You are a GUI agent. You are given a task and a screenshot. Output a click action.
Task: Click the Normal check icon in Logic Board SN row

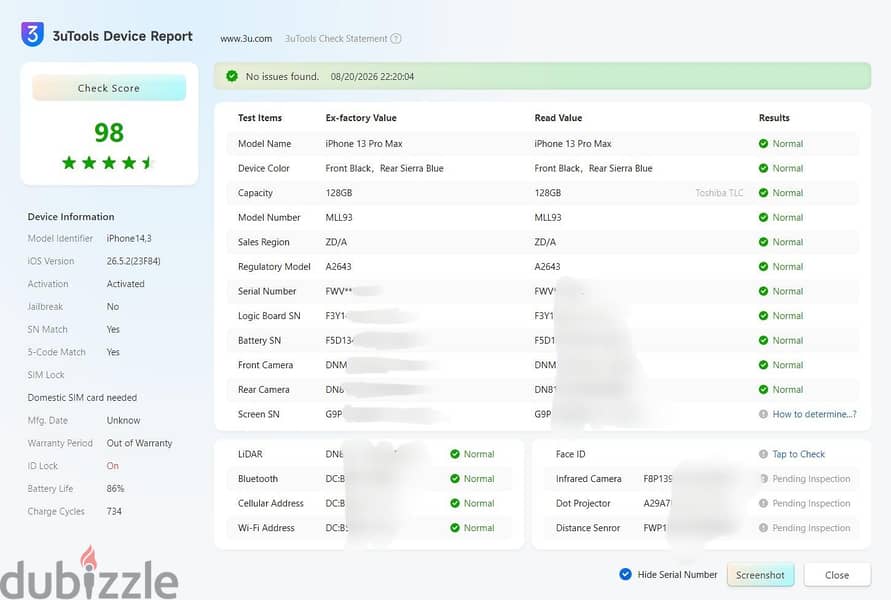click(763, 316)
